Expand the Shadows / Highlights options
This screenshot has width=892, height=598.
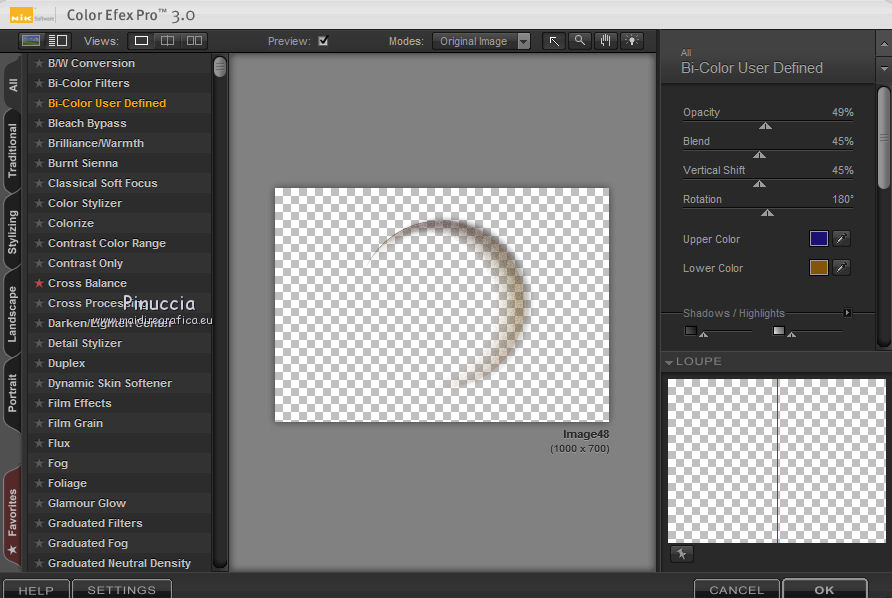pos(848,313)
